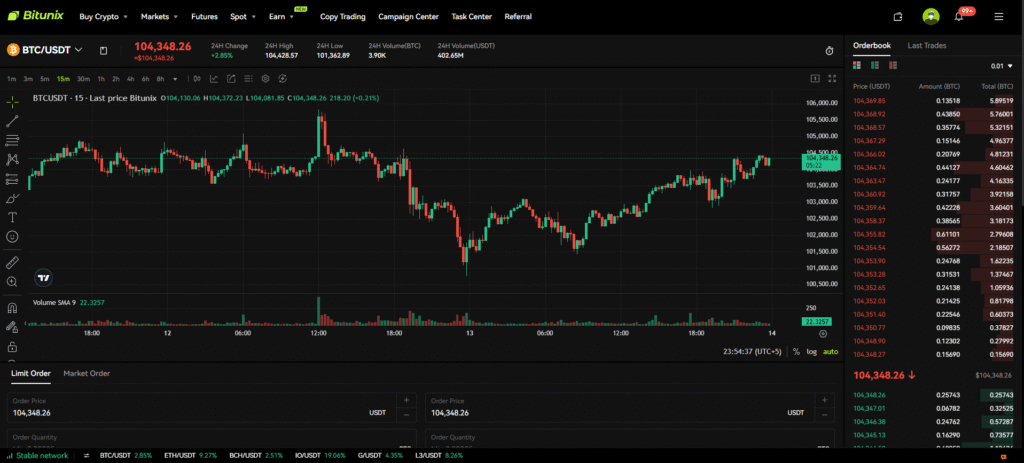Expand the Buy Crypto menu
This screenshot has height=463, width=1024.
click(103, 16)
